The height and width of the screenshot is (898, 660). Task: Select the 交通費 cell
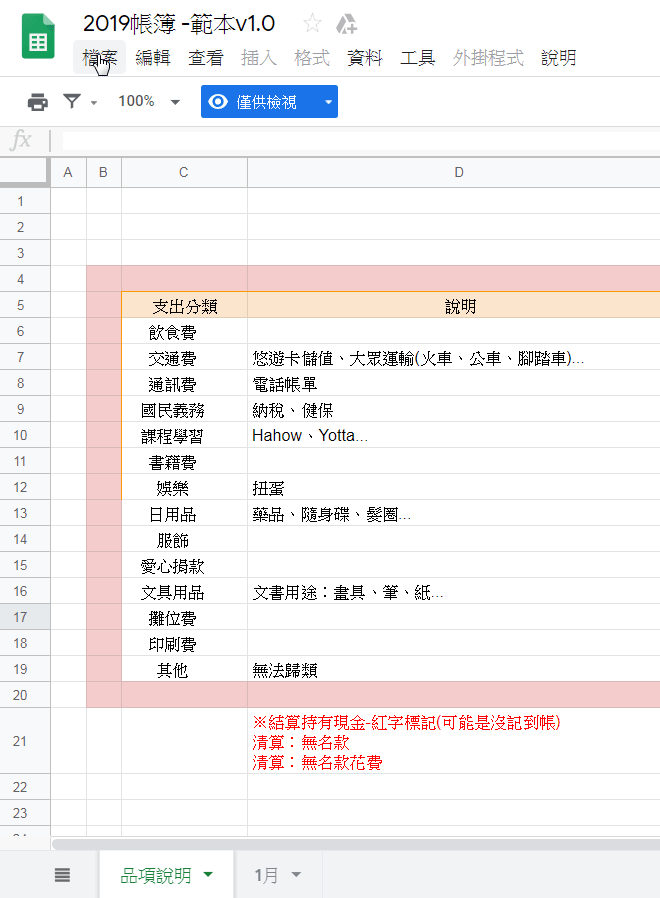click(x=184, y=357)
